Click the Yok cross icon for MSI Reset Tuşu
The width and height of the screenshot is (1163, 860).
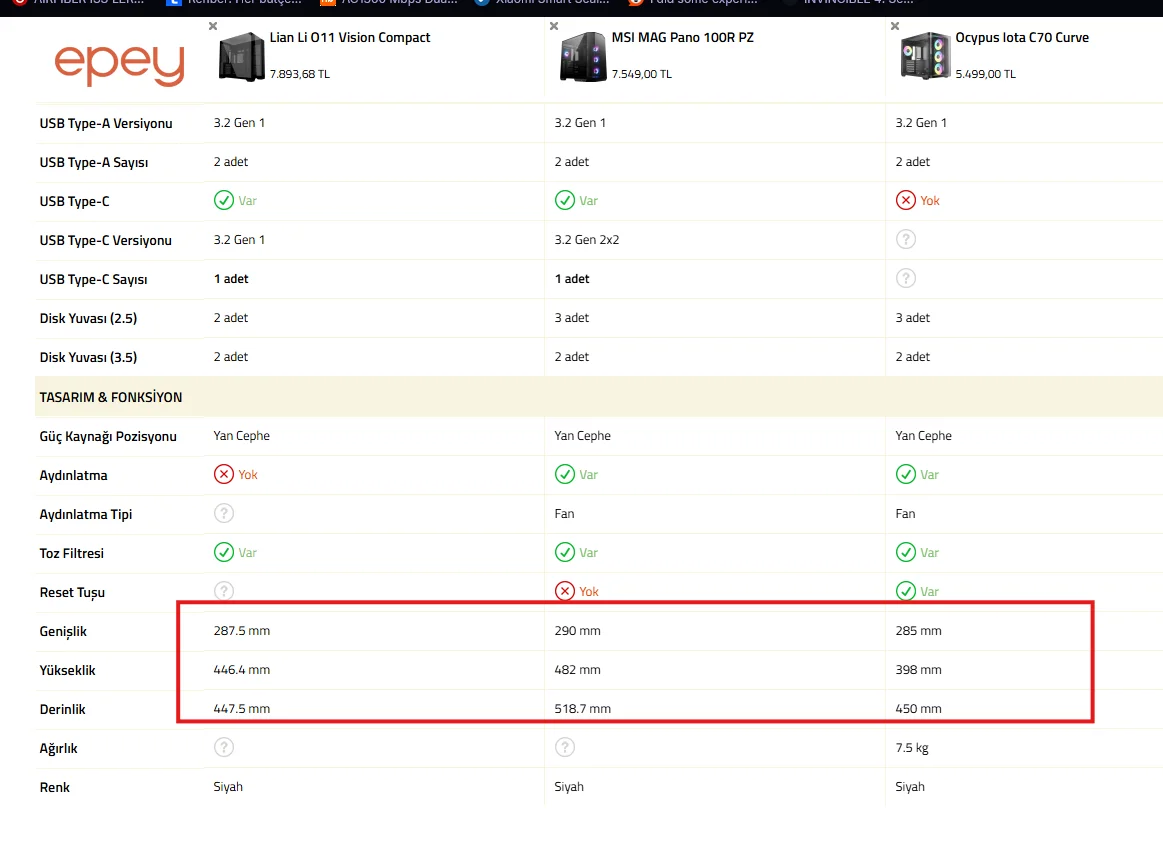pyautogui.click(x=565, y=591)
